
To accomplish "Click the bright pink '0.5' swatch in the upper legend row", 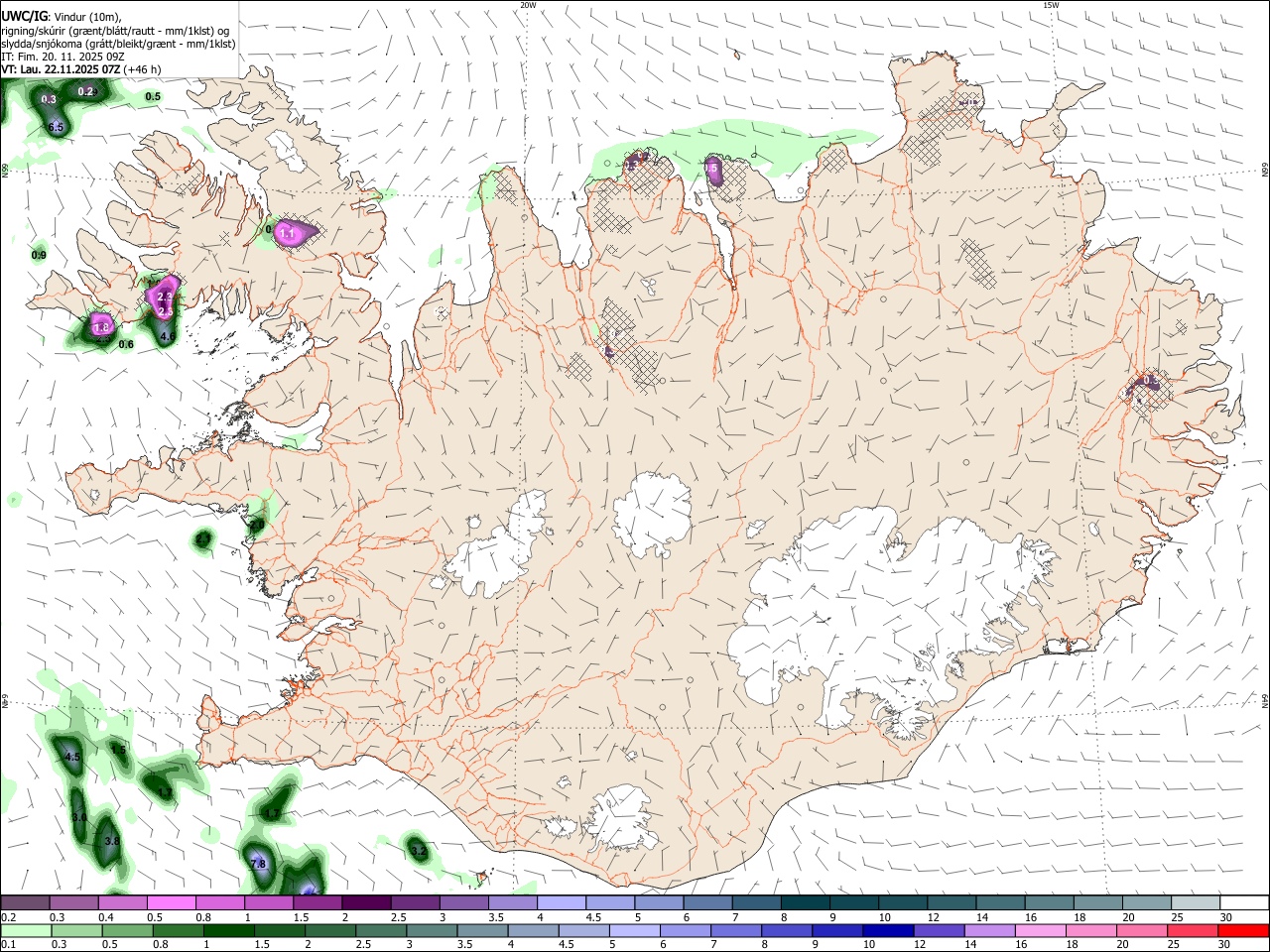I will pyautogui.click(x=171, y=902).
